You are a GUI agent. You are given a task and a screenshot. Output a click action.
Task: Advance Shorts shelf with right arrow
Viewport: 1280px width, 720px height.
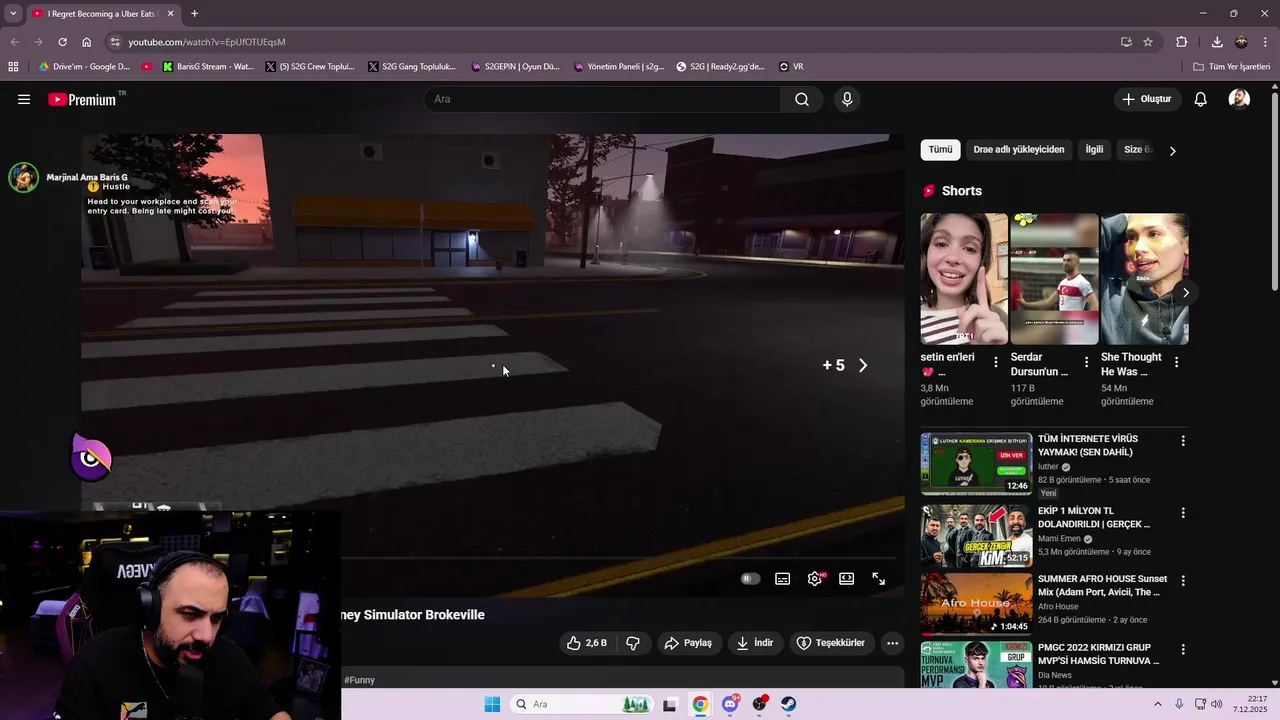coord(1186,292)
